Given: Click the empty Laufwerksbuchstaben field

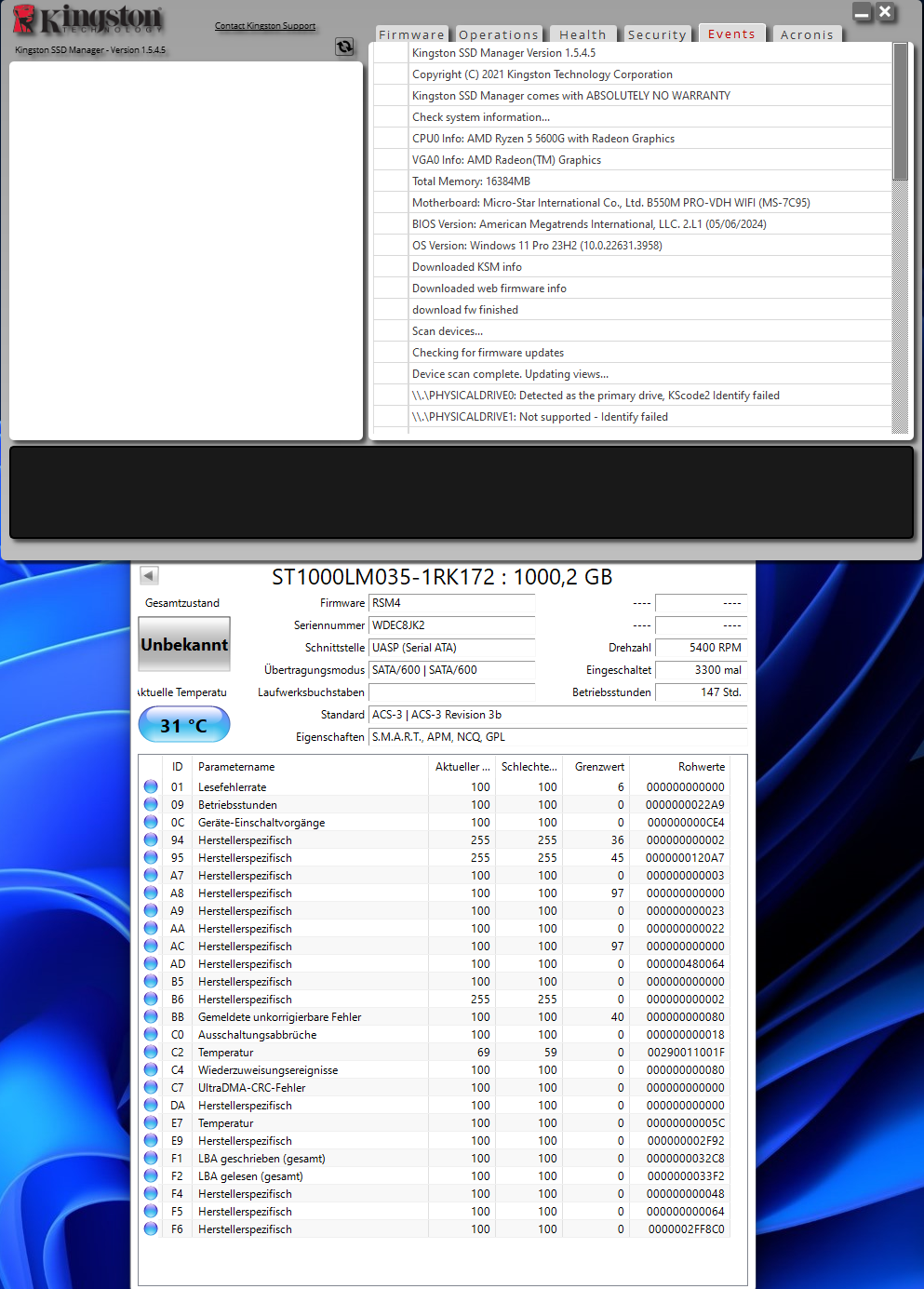Looking at the screenshot, I should click(x=452, y=692).
